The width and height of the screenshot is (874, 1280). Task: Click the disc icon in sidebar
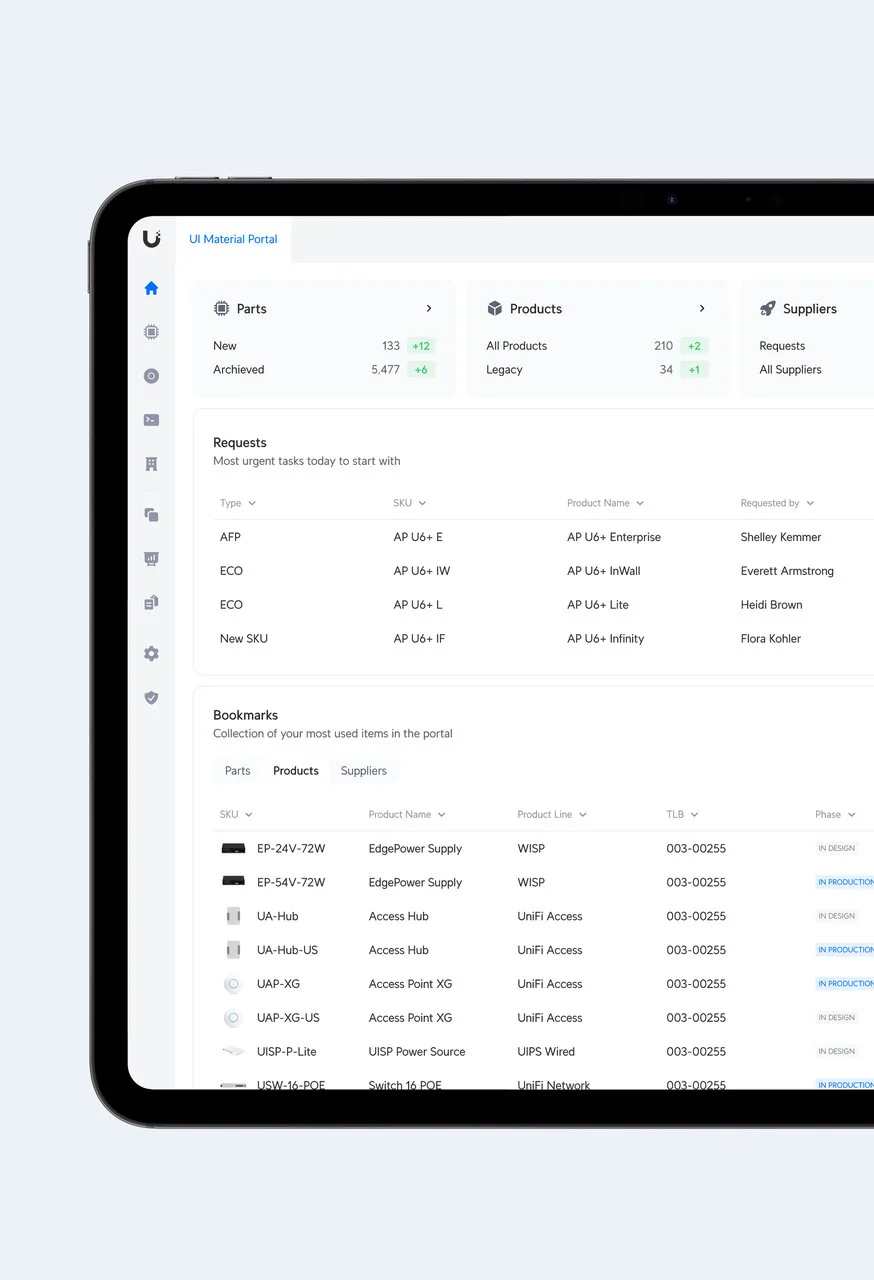(x=151, y=376)
